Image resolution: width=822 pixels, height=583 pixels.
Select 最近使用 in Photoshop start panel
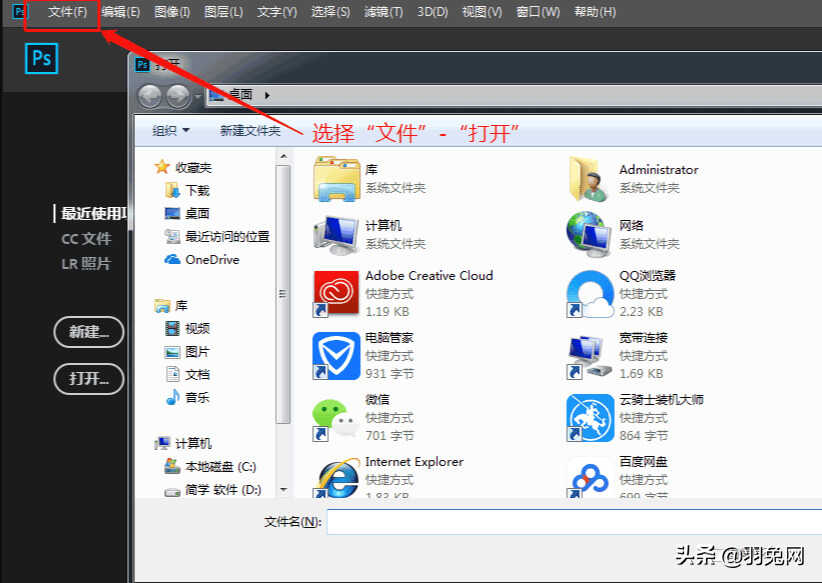click(x=93, y=213)
